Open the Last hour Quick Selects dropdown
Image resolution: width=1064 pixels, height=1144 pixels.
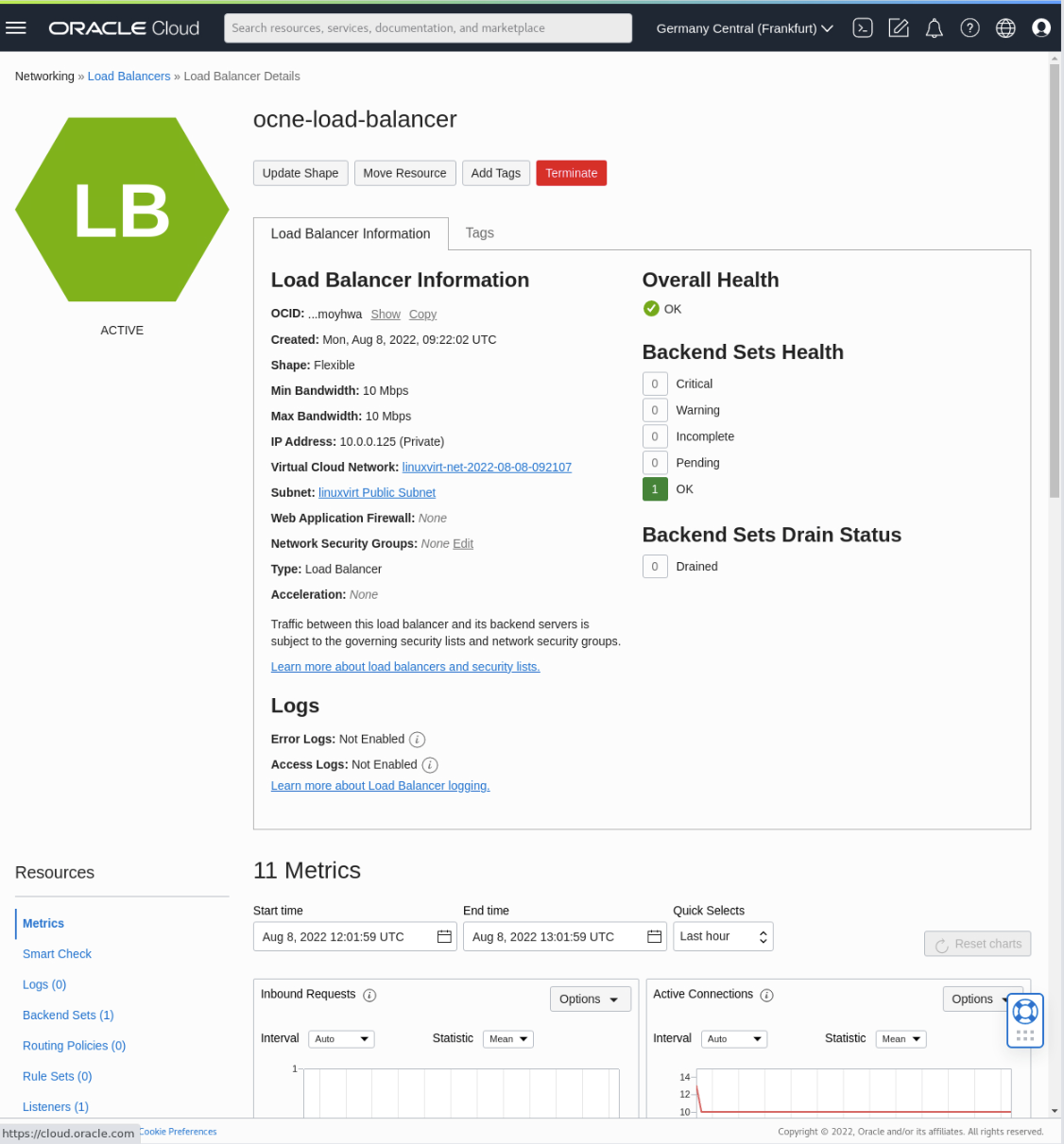(723, 936)
